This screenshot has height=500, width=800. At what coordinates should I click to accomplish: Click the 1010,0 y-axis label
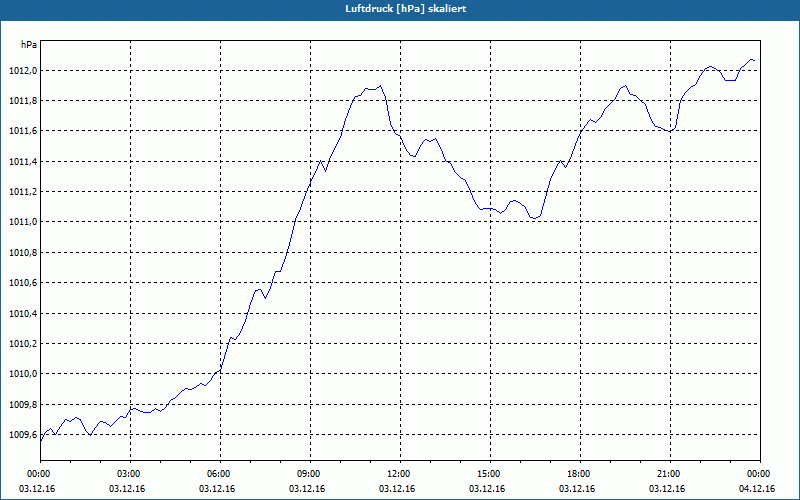23,374
